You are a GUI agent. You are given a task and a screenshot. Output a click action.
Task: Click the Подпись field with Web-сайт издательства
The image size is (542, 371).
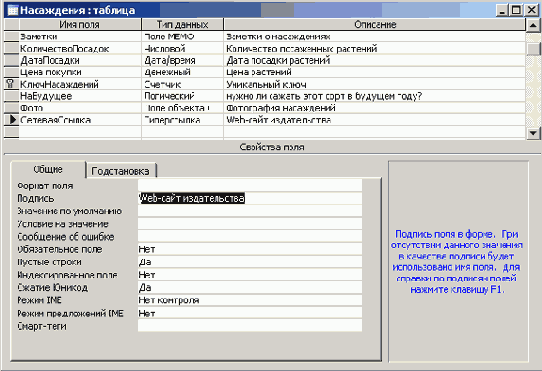[x=250, y=198]
